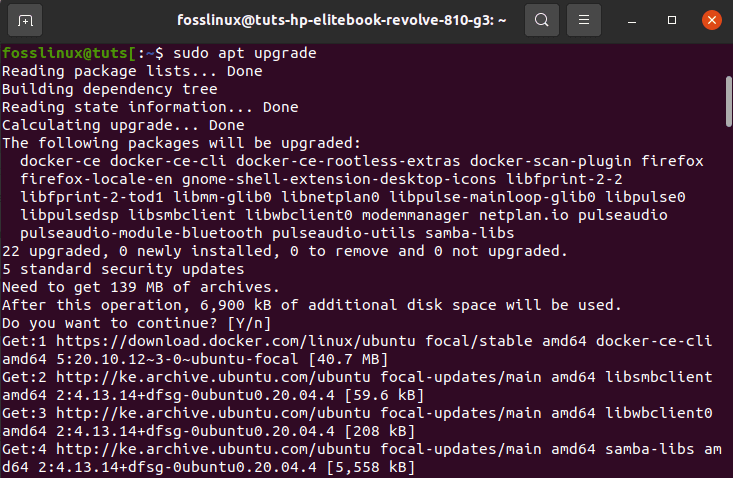Close the terminal with red X
The height and width of the screenshot is (478, 733).
click(711, 20)
